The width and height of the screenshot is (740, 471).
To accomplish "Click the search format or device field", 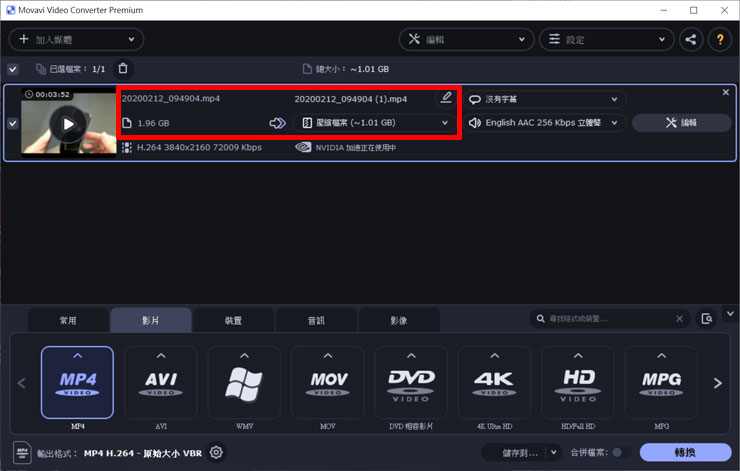I will (610, 319).
